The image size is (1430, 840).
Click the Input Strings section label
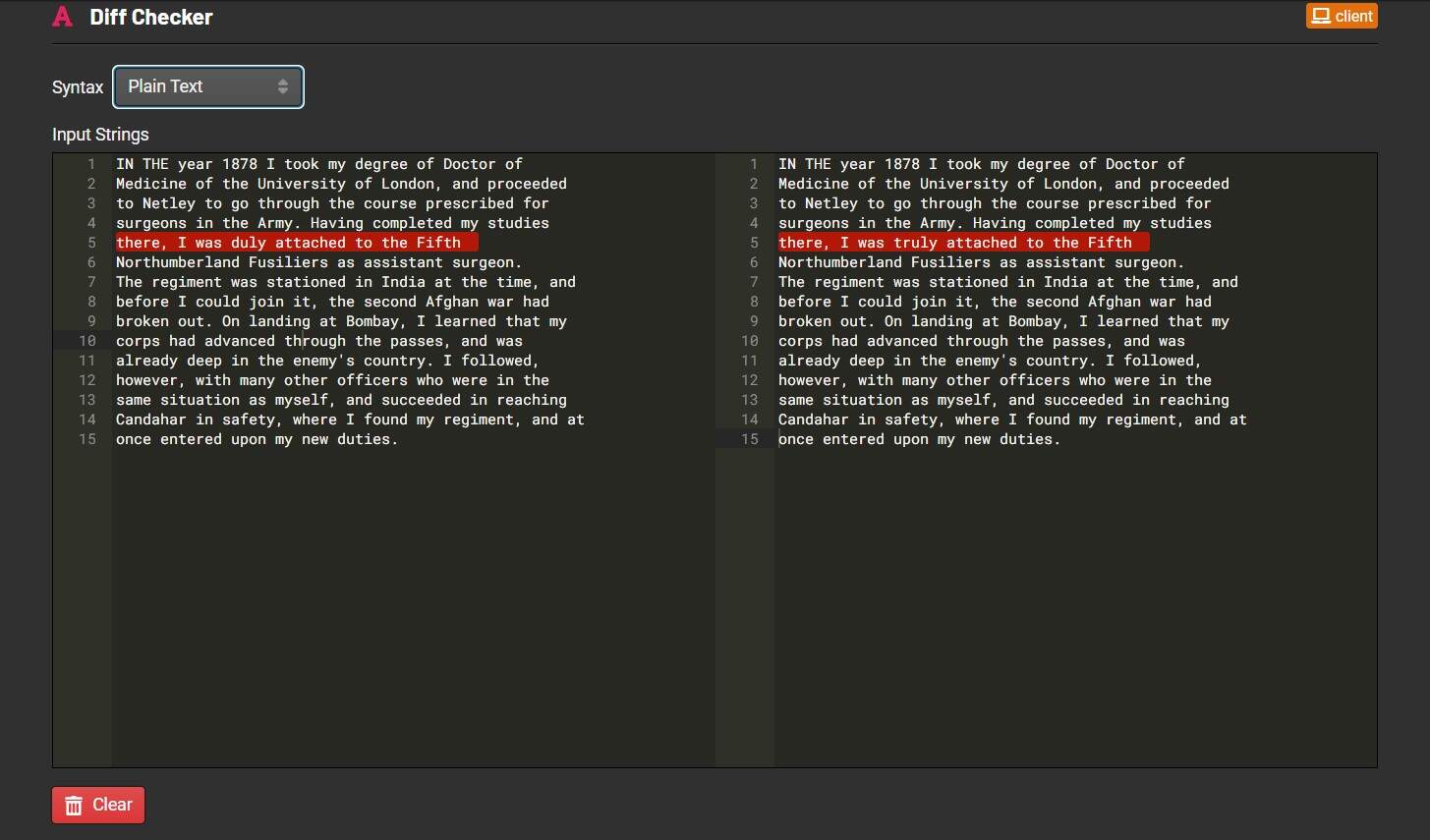[99, 134]
